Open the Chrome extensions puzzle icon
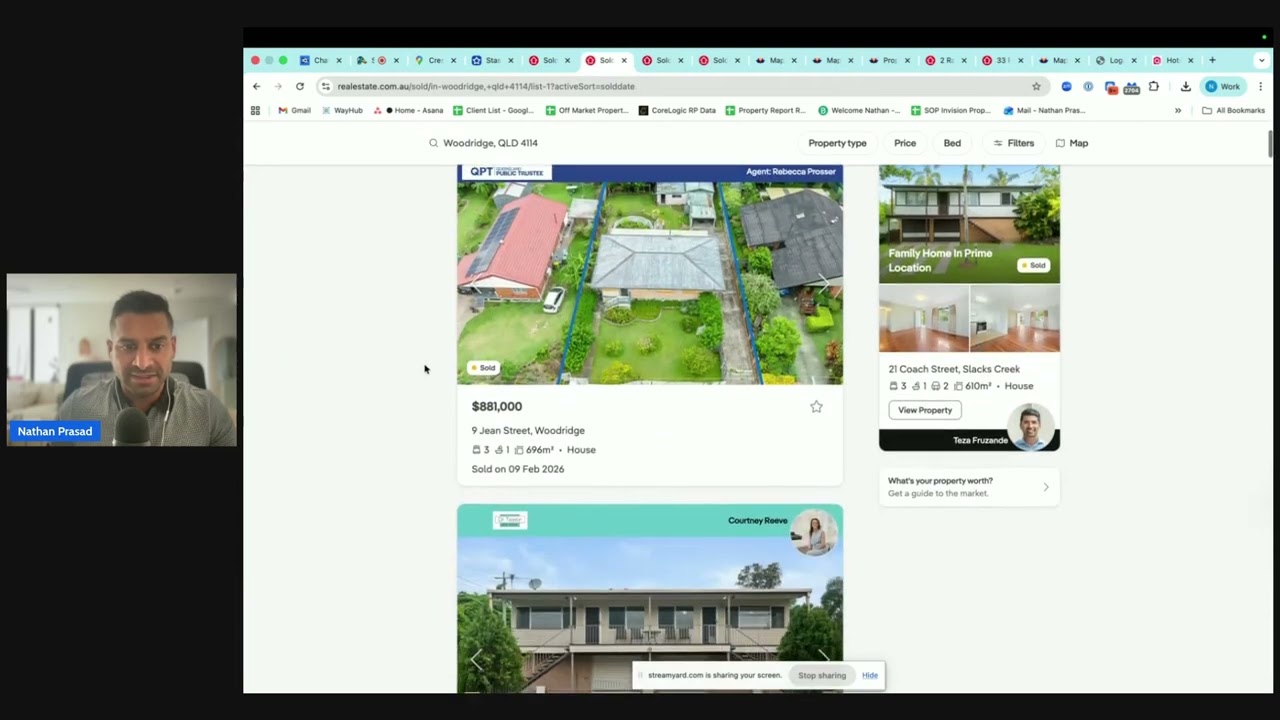This screenshot has width=1280, height=720. click(x=1153, y=86)
